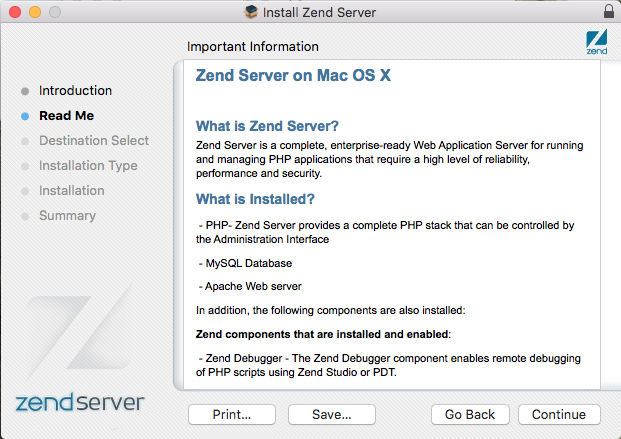Select the Installation step label

pos(72,190)
